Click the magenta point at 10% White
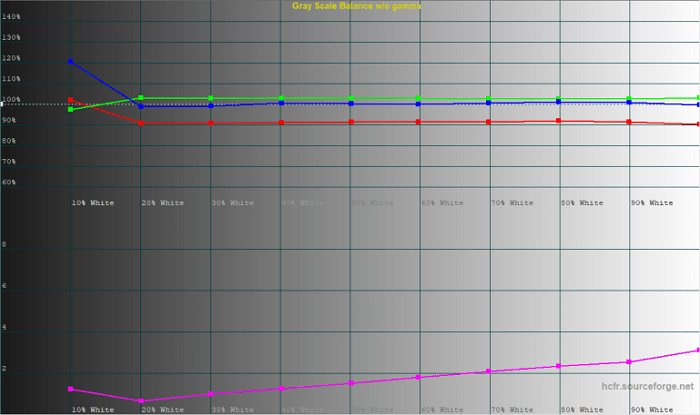Screen dimensions: 700x415 pos(71,388)
